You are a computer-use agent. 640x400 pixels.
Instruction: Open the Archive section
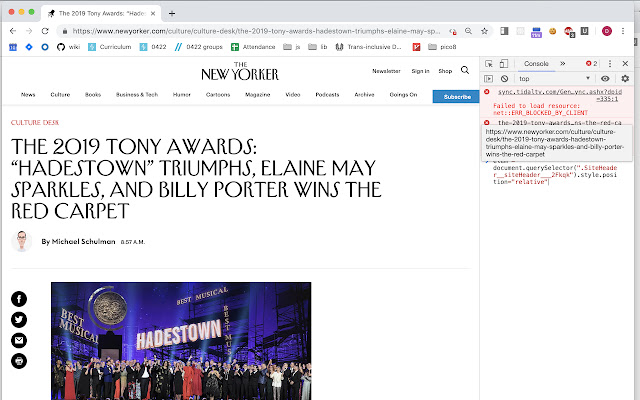click(364, 95)
